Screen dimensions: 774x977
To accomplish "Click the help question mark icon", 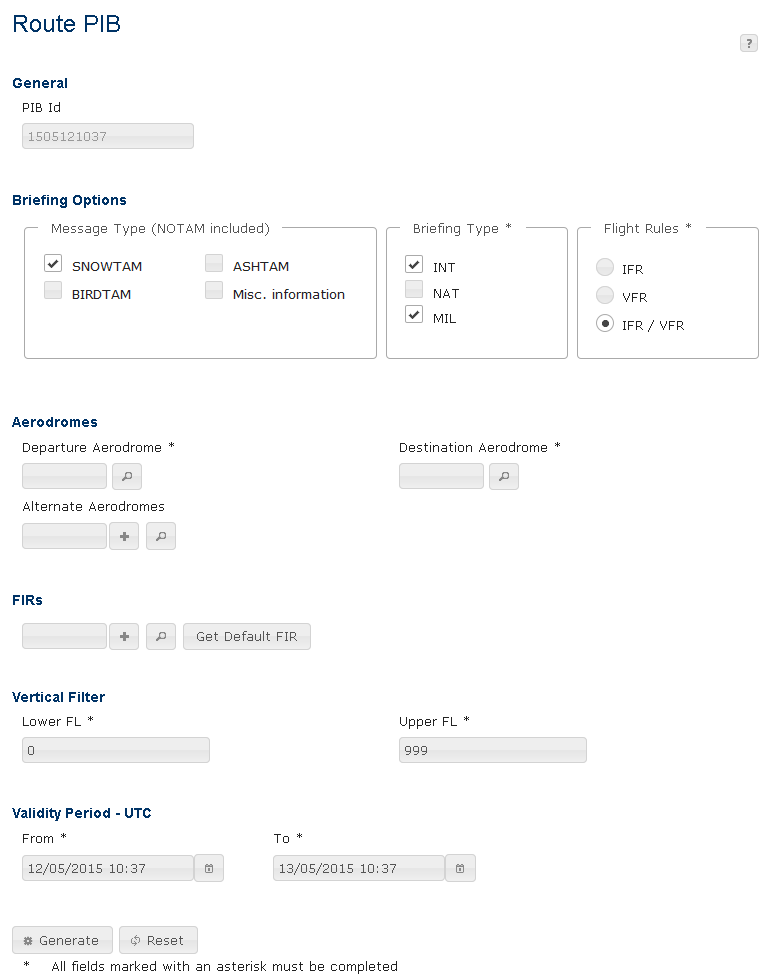I will 748,43.
